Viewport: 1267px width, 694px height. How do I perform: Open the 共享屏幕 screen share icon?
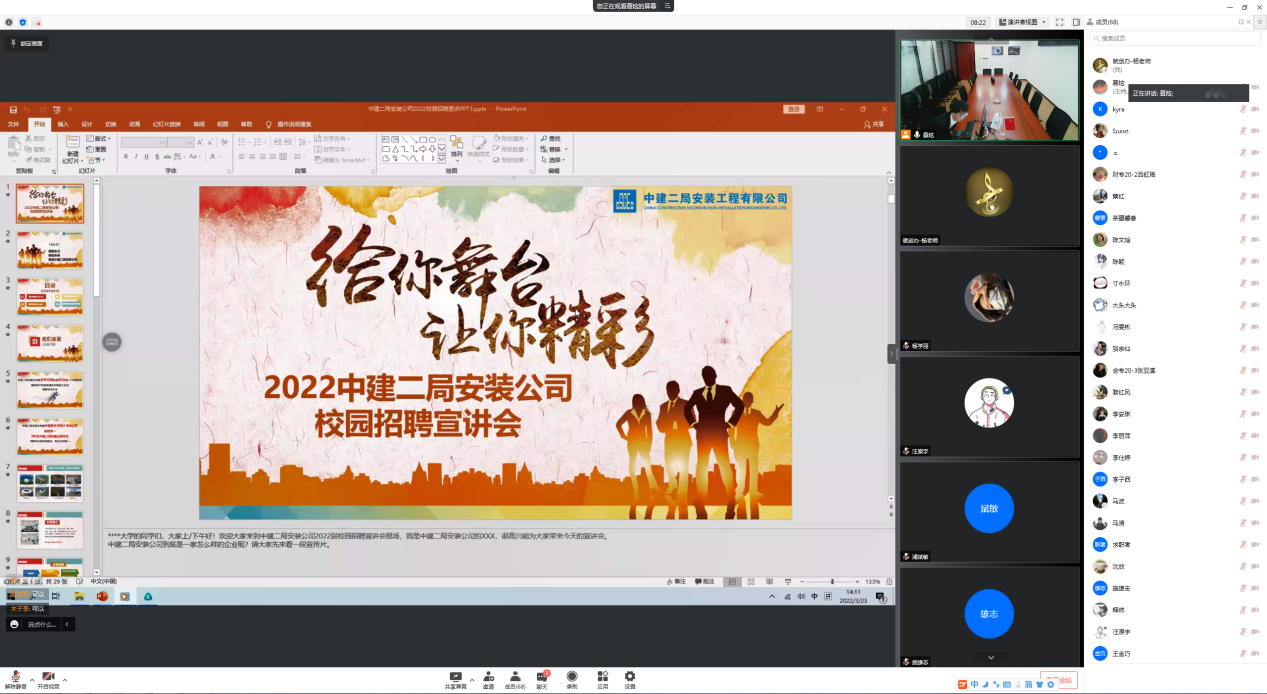456,676
